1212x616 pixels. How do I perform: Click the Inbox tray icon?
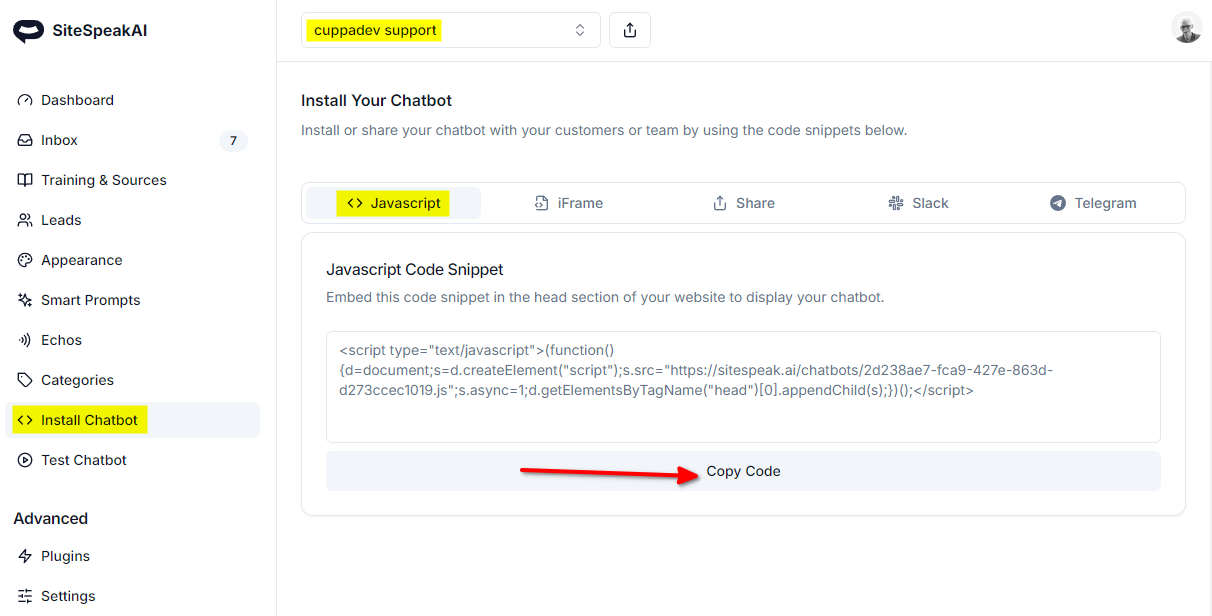coord(25,140)
